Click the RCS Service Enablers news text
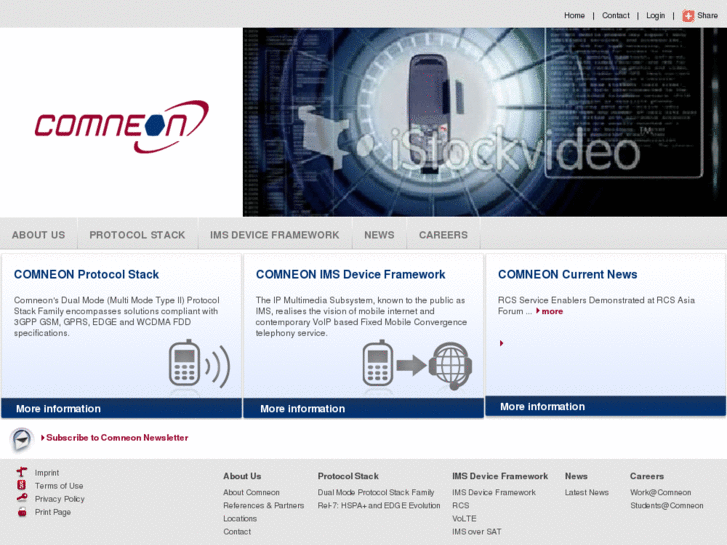Screen dimensions: 727x545 [596, 305]
